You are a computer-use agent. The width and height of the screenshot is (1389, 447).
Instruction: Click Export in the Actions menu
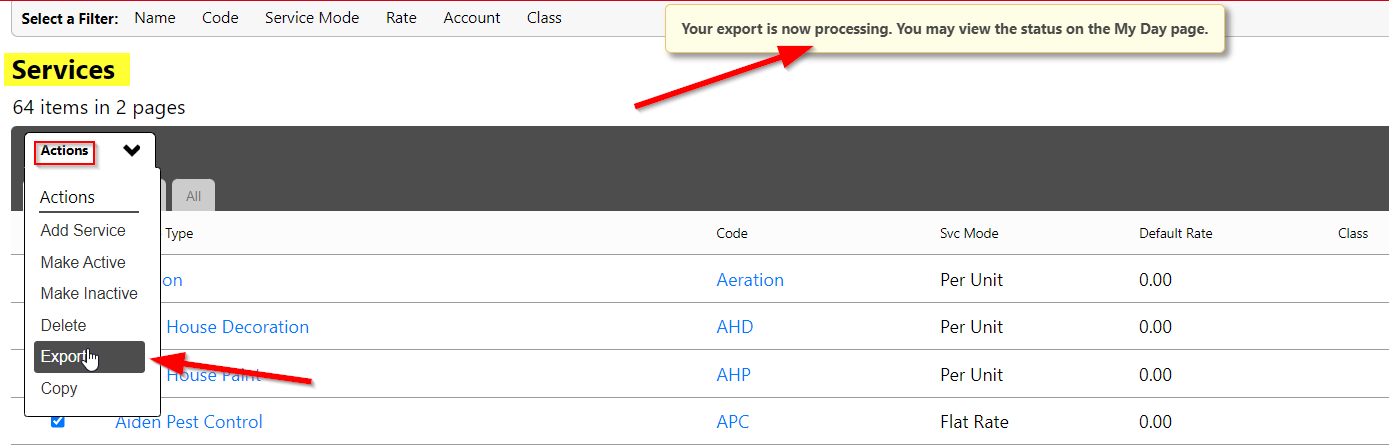click(89, 357)
